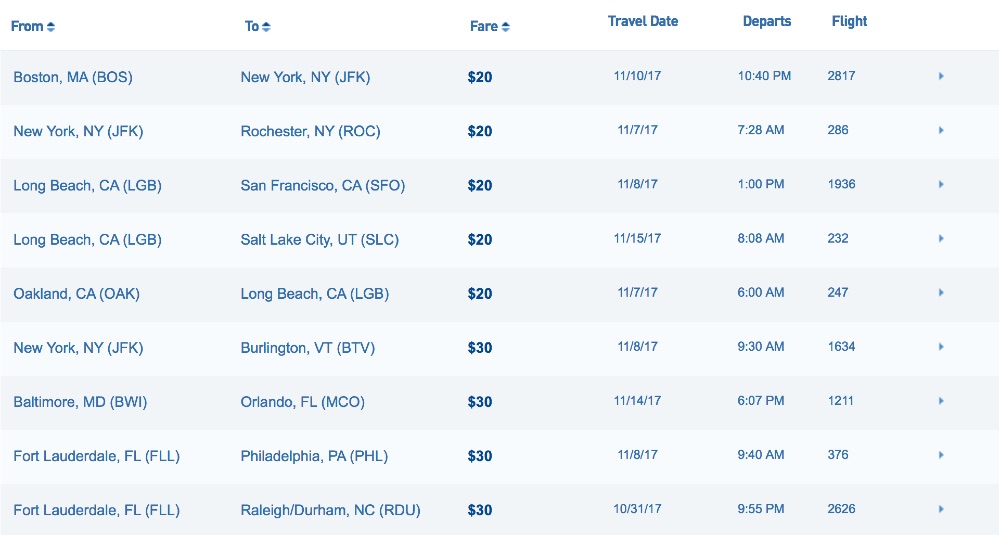The image size is (999, 535).
Task: Open arrow for flight 376 to Philadelphia
Action: [x=941, y=455]
